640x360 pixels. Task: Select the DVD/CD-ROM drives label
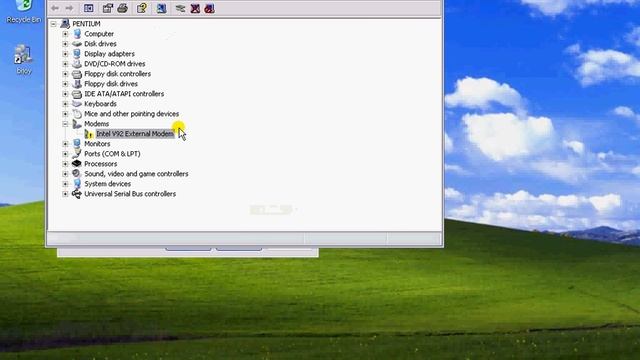pos(115,64)
